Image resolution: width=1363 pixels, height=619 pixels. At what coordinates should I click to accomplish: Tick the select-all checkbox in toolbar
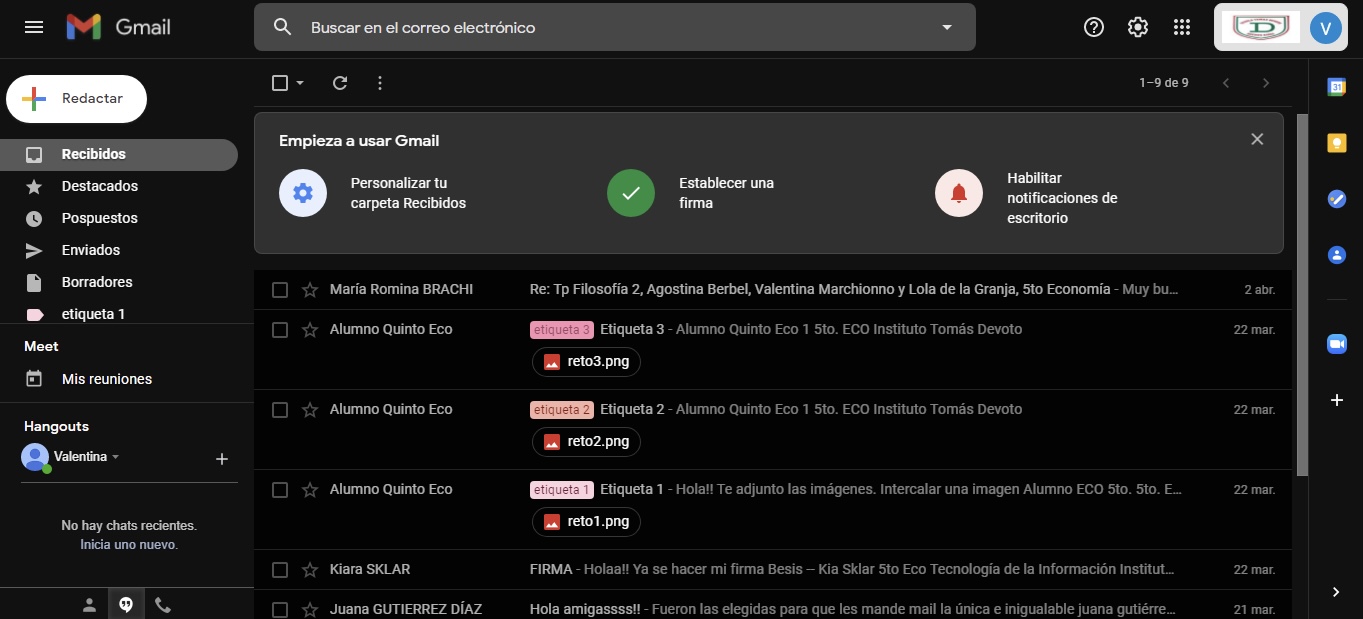point(280,83)
